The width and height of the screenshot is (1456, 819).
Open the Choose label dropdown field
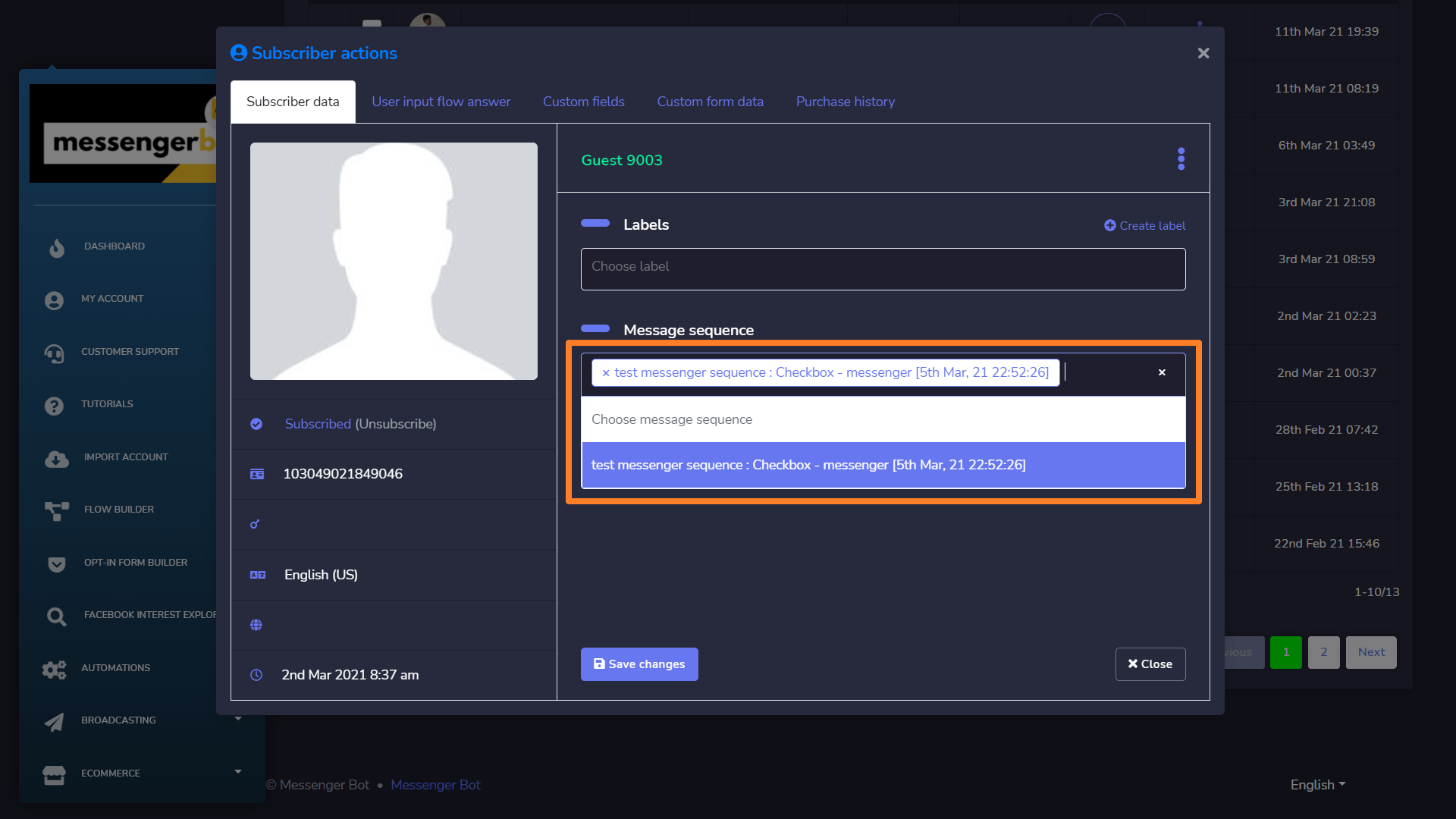[x=883, y=269]
